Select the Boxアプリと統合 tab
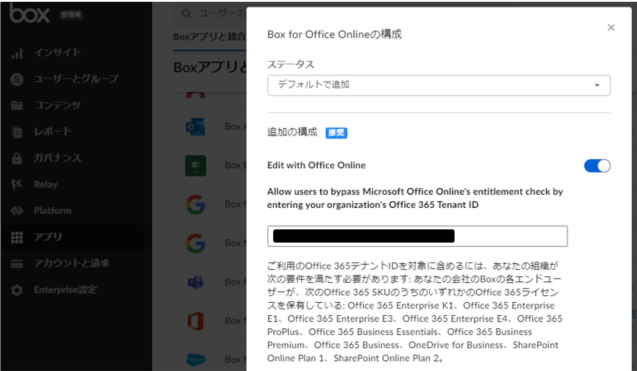Screen dimensions: 637x371 (210, 37)
